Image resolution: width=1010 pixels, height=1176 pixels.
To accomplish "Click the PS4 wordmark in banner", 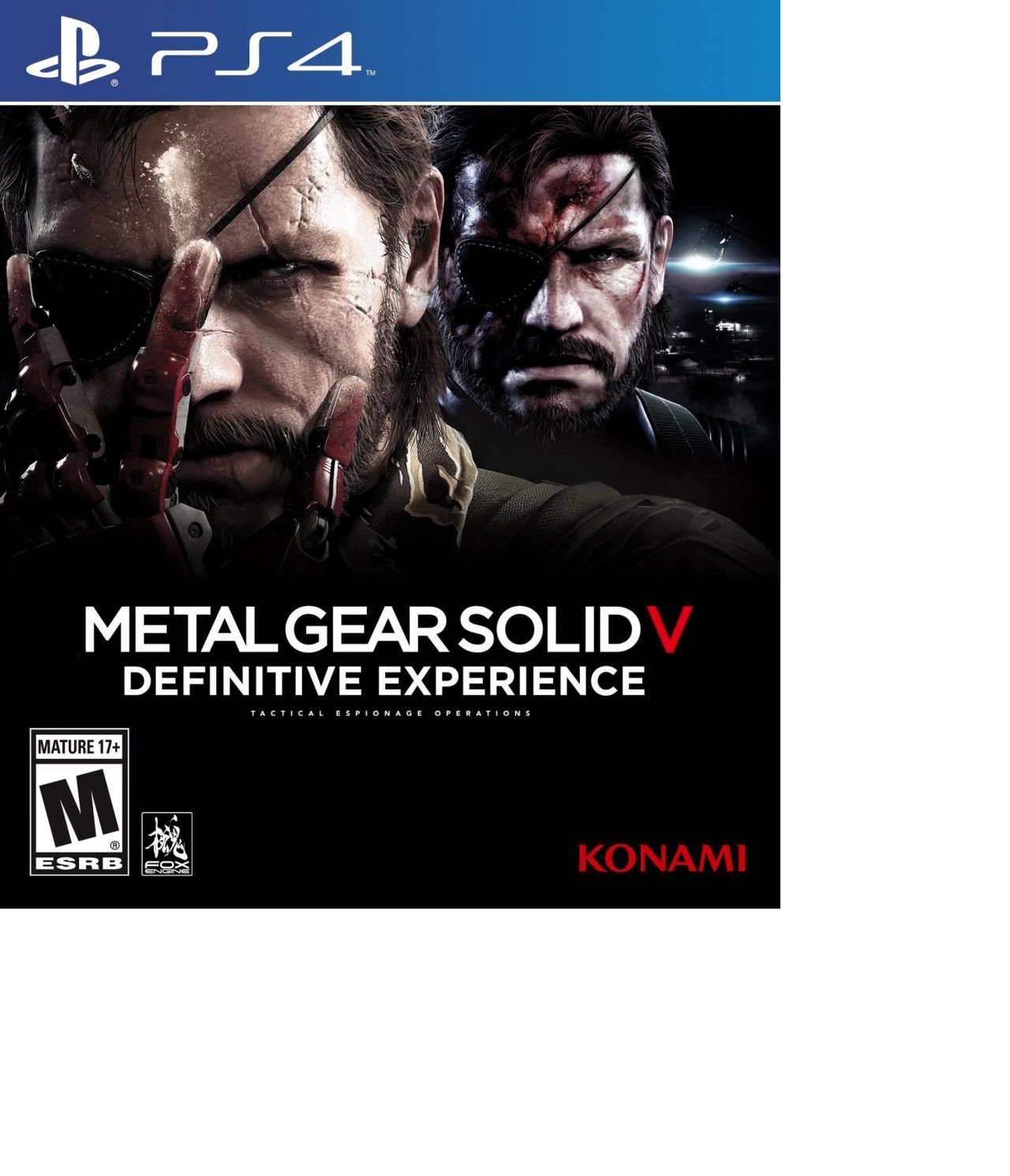I will click(x=257, y=55).
